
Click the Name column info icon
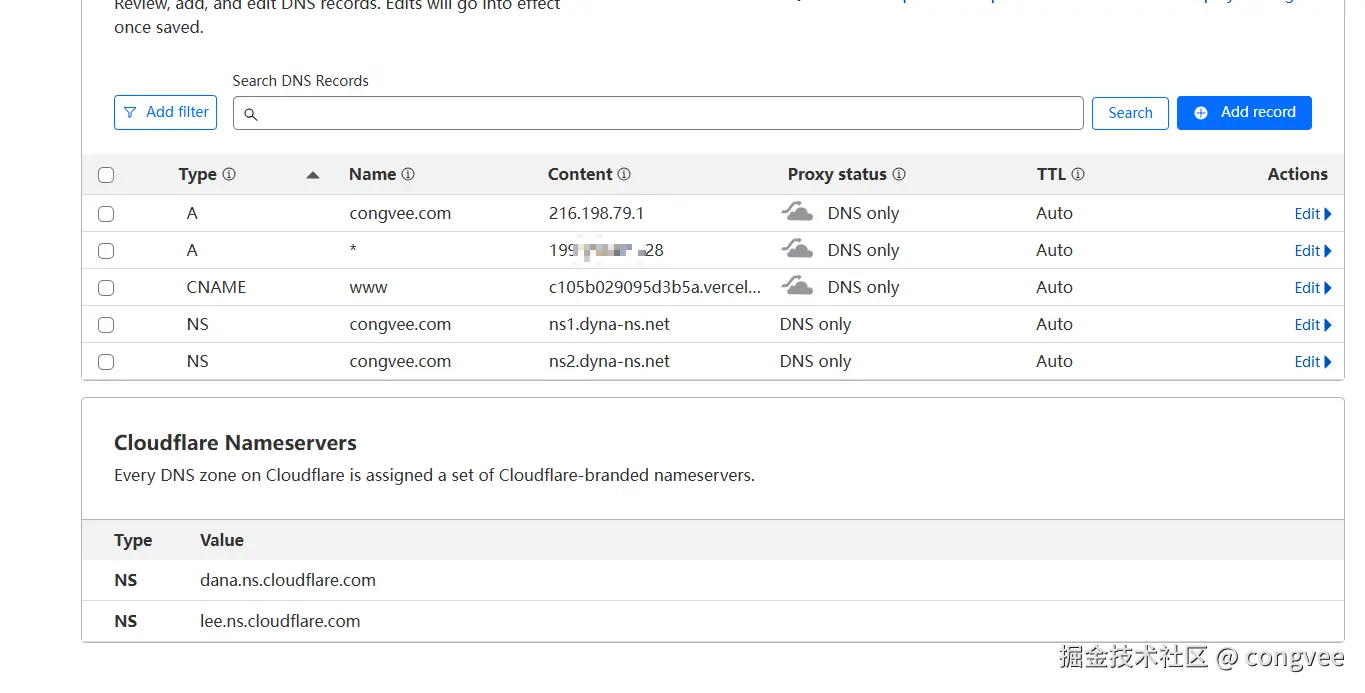[x=408, y=174]
